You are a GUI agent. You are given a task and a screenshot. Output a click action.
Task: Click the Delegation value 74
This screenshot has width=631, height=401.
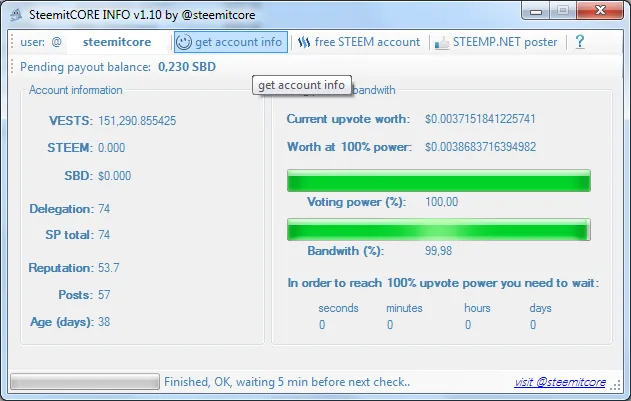click(104, 209)
